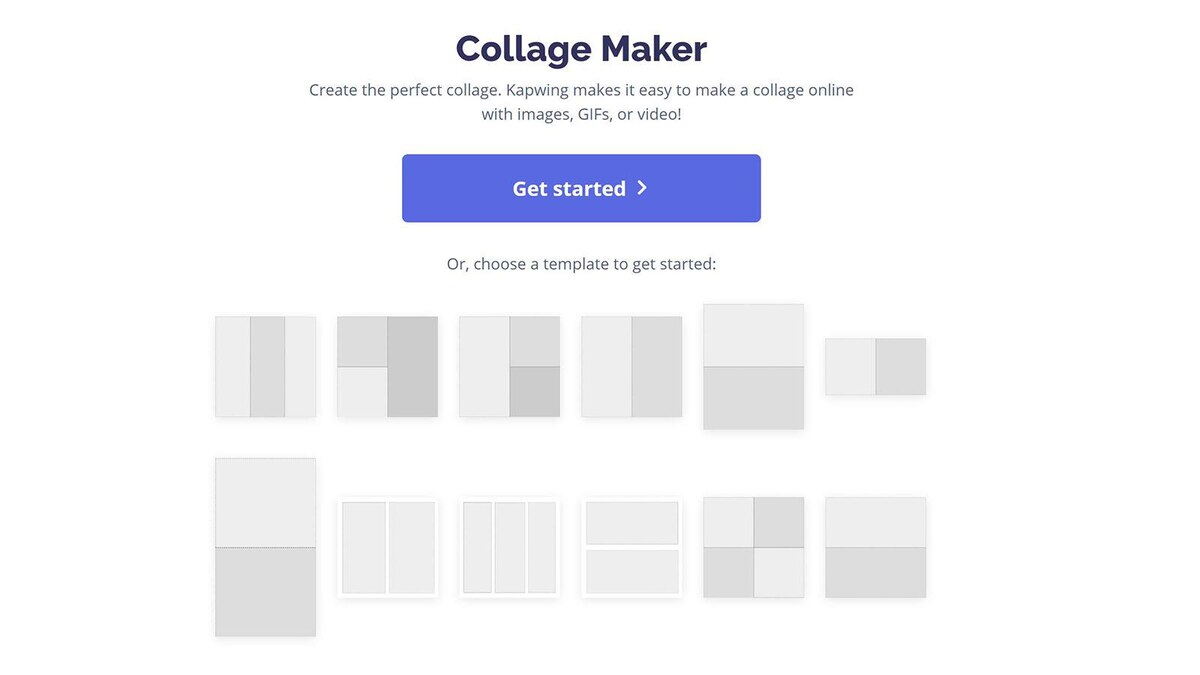This screenshot has height=675, width=1200.
Task: Pick the small wide side-by-side template
Action: point(875,367)
